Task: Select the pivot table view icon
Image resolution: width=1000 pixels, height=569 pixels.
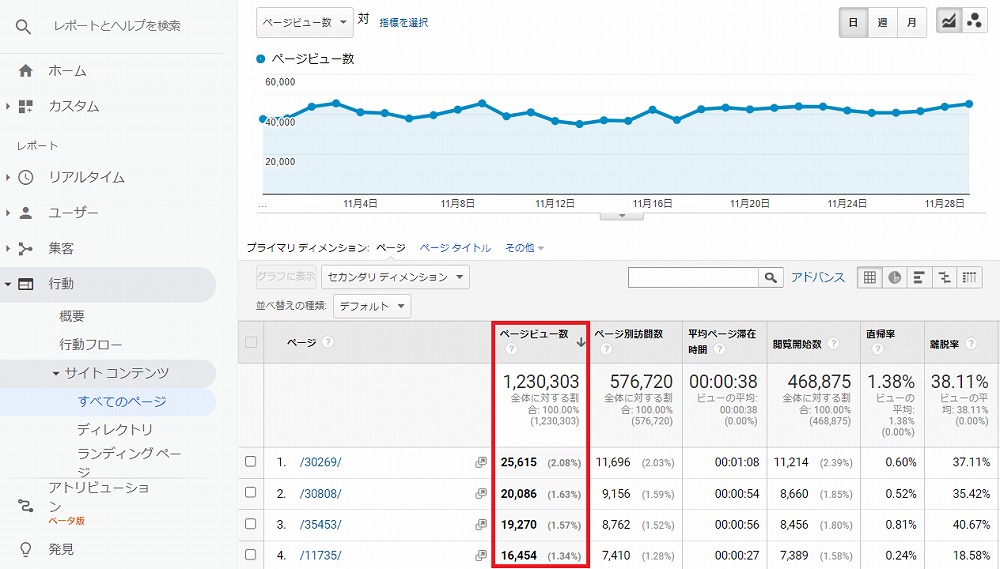Action: [969, 277]
